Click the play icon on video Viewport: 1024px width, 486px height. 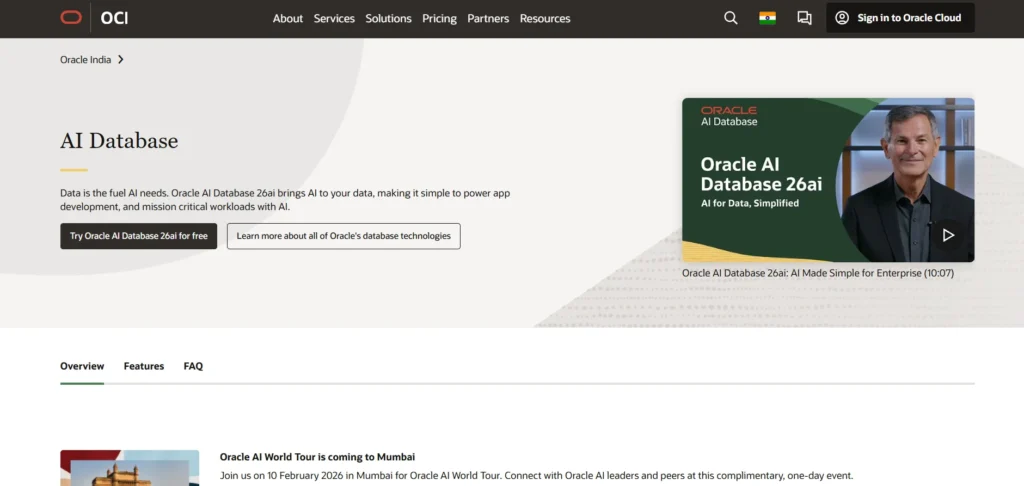948,235
